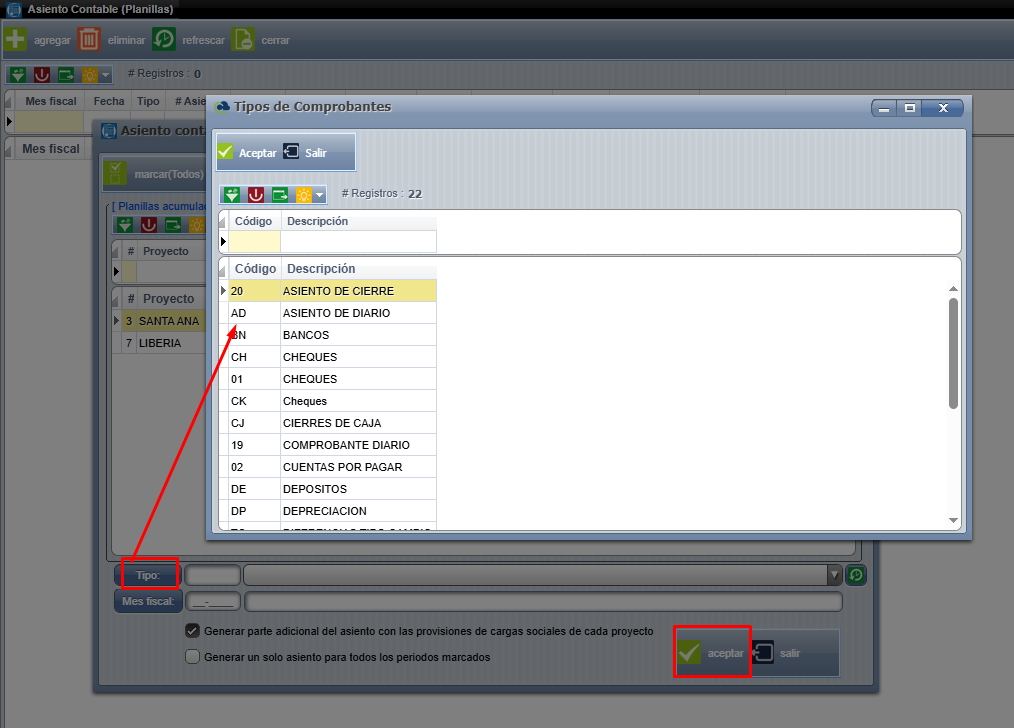Click green filter icon under Planillas acumuladas
Image resolution: width=1014 pixels, height=728 pixels.
tap(125, 225)
